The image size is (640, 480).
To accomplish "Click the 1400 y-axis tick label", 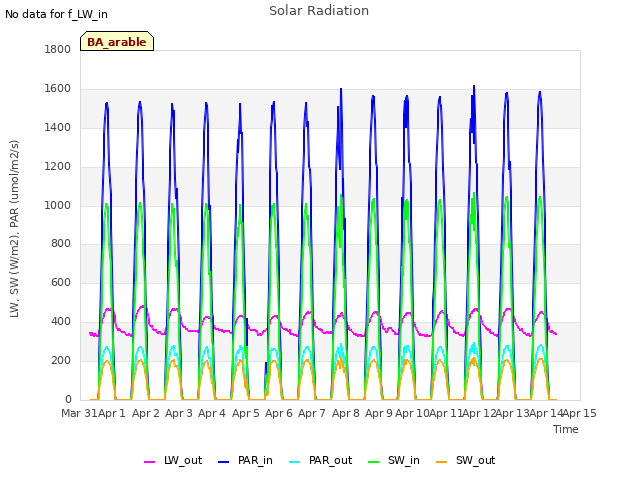I will pyautogui.click(x=58, y=128).
